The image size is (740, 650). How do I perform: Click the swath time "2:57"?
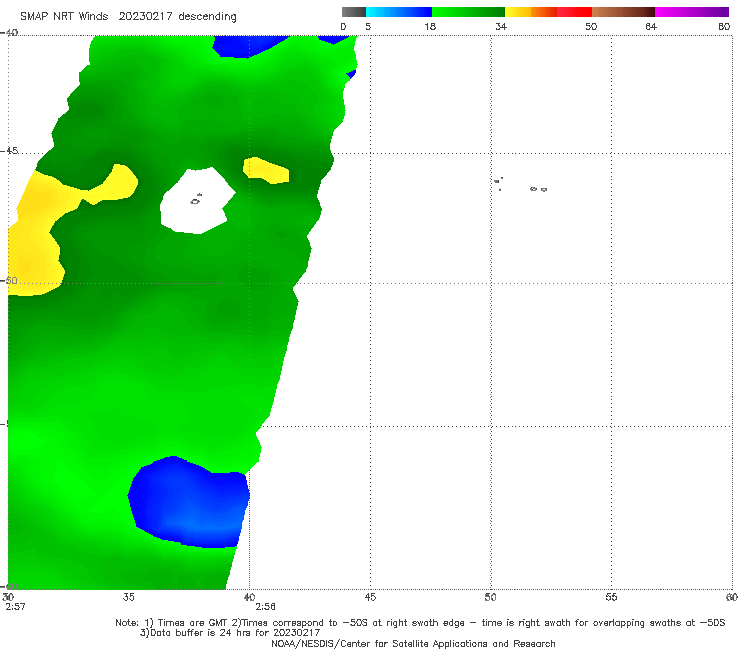pyautogui.click(x=15, y=607)
